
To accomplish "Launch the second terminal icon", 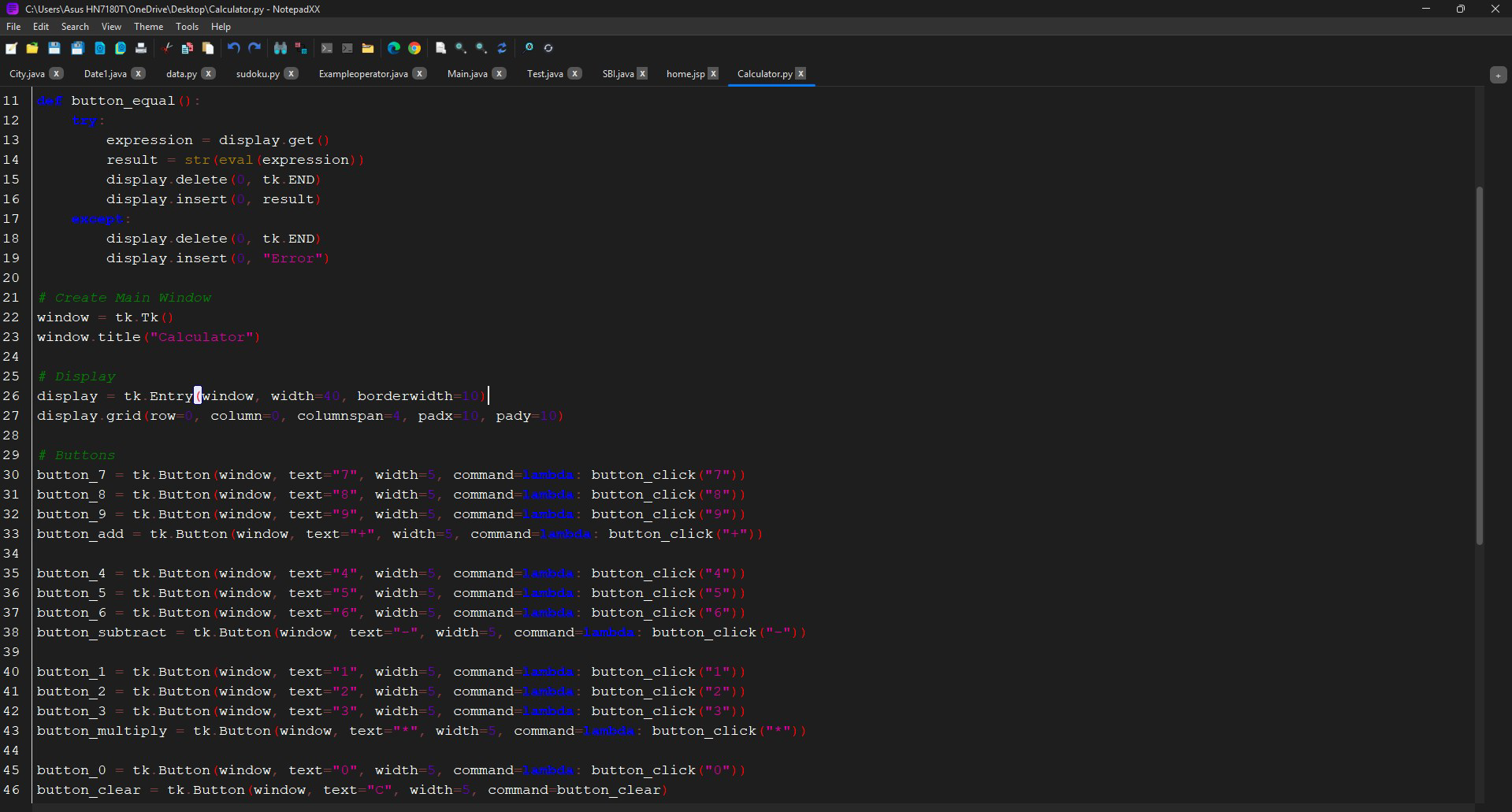I will (347, 48).
